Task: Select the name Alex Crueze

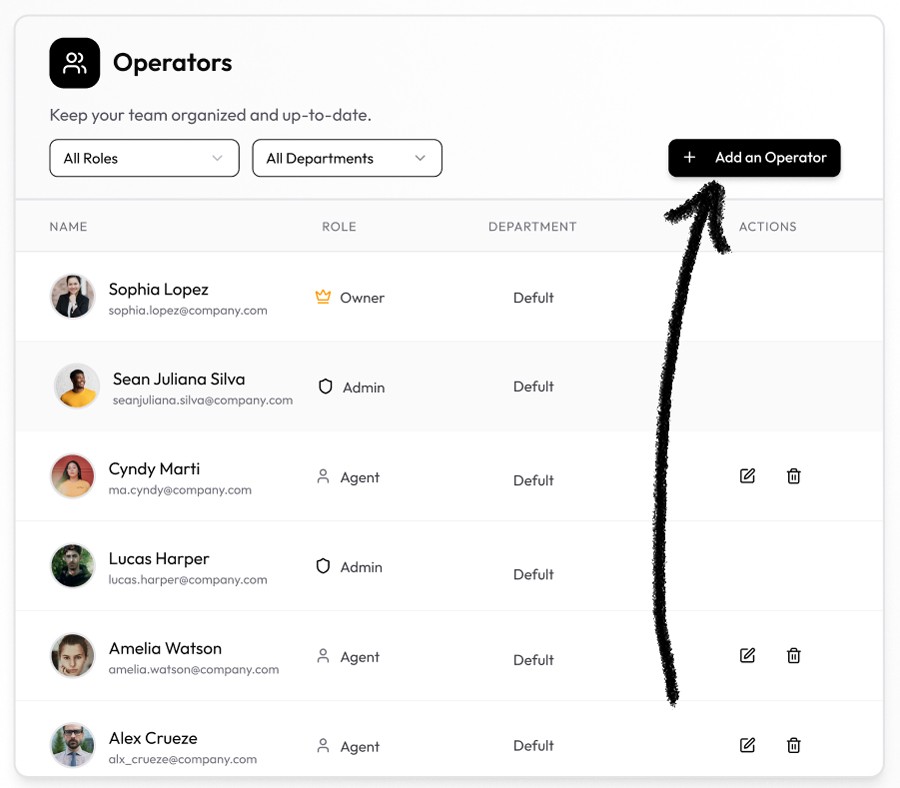Action: (153, 738)
